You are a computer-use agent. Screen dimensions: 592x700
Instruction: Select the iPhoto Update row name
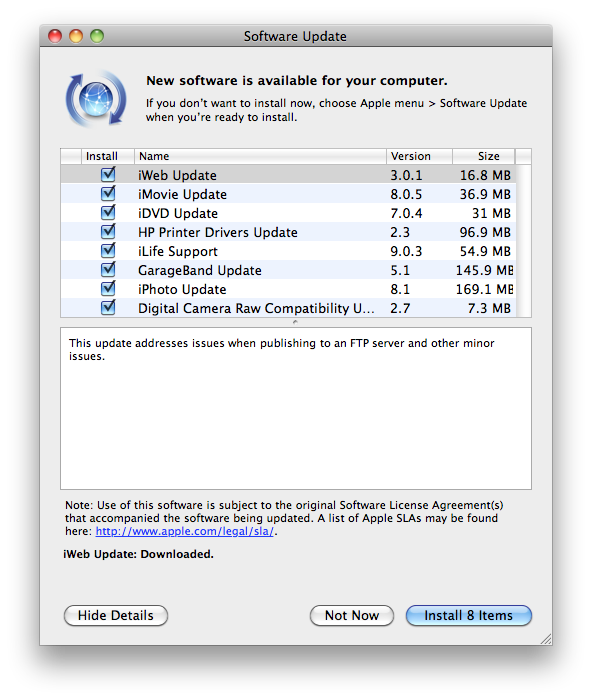coord(182,289)
